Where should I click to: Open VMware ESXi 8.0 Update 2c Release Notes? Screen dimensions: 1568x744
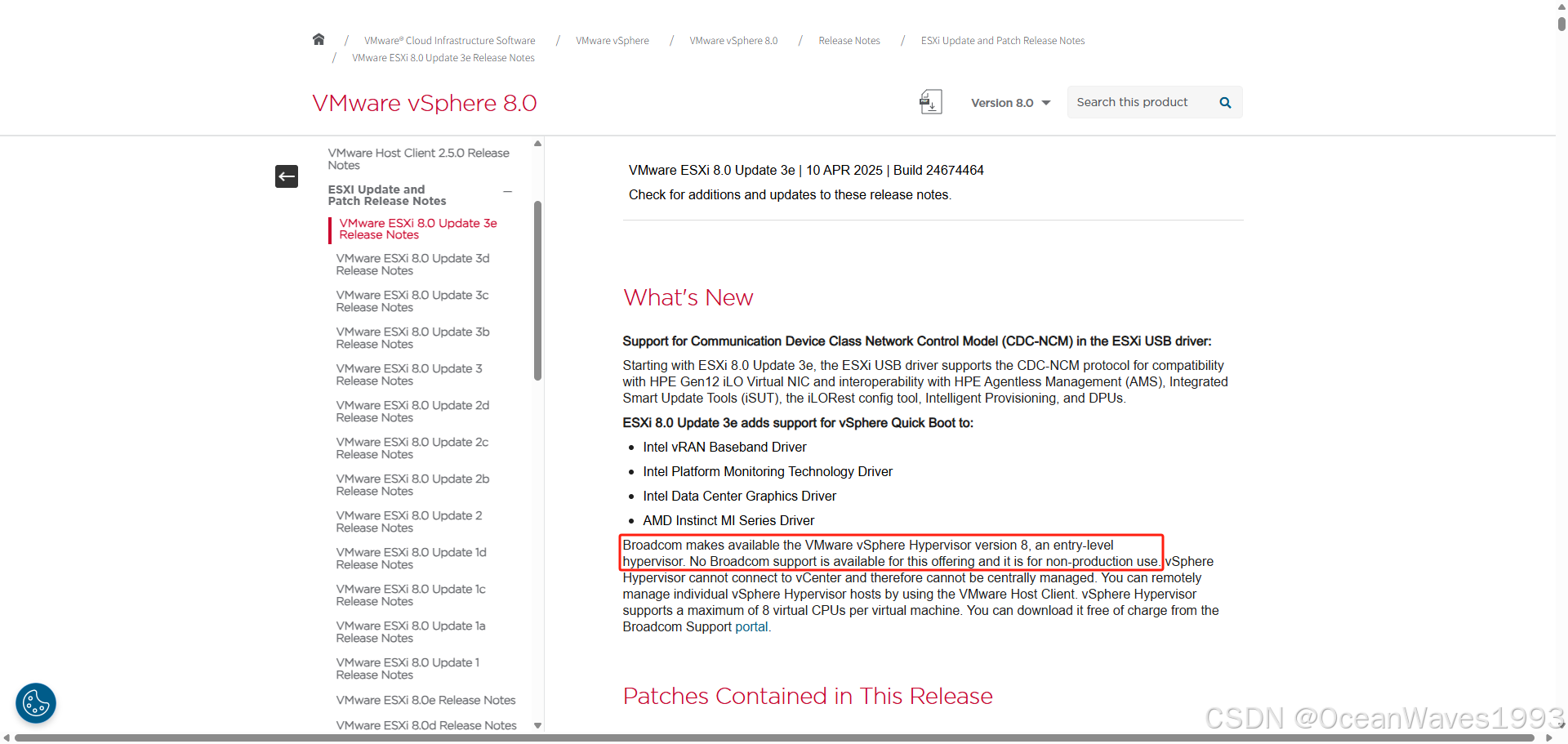[x=412, y=448]
